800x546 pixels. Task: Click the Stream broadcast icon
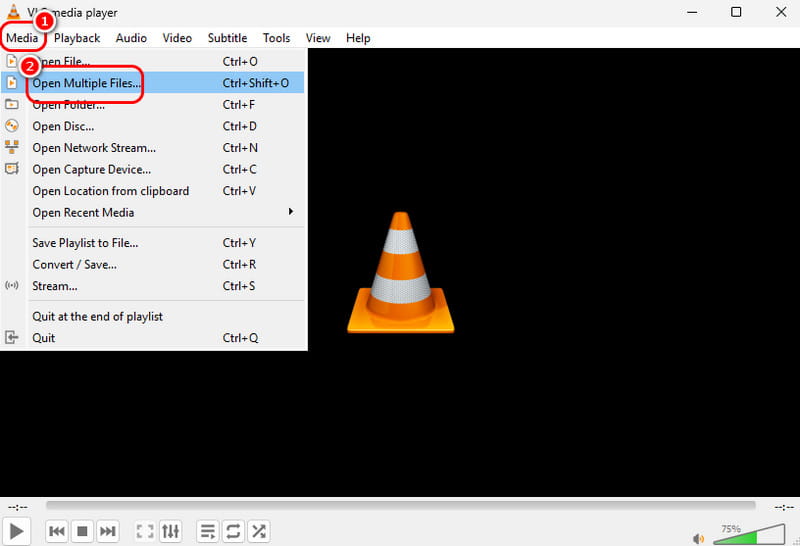click(x=11, y=285)
